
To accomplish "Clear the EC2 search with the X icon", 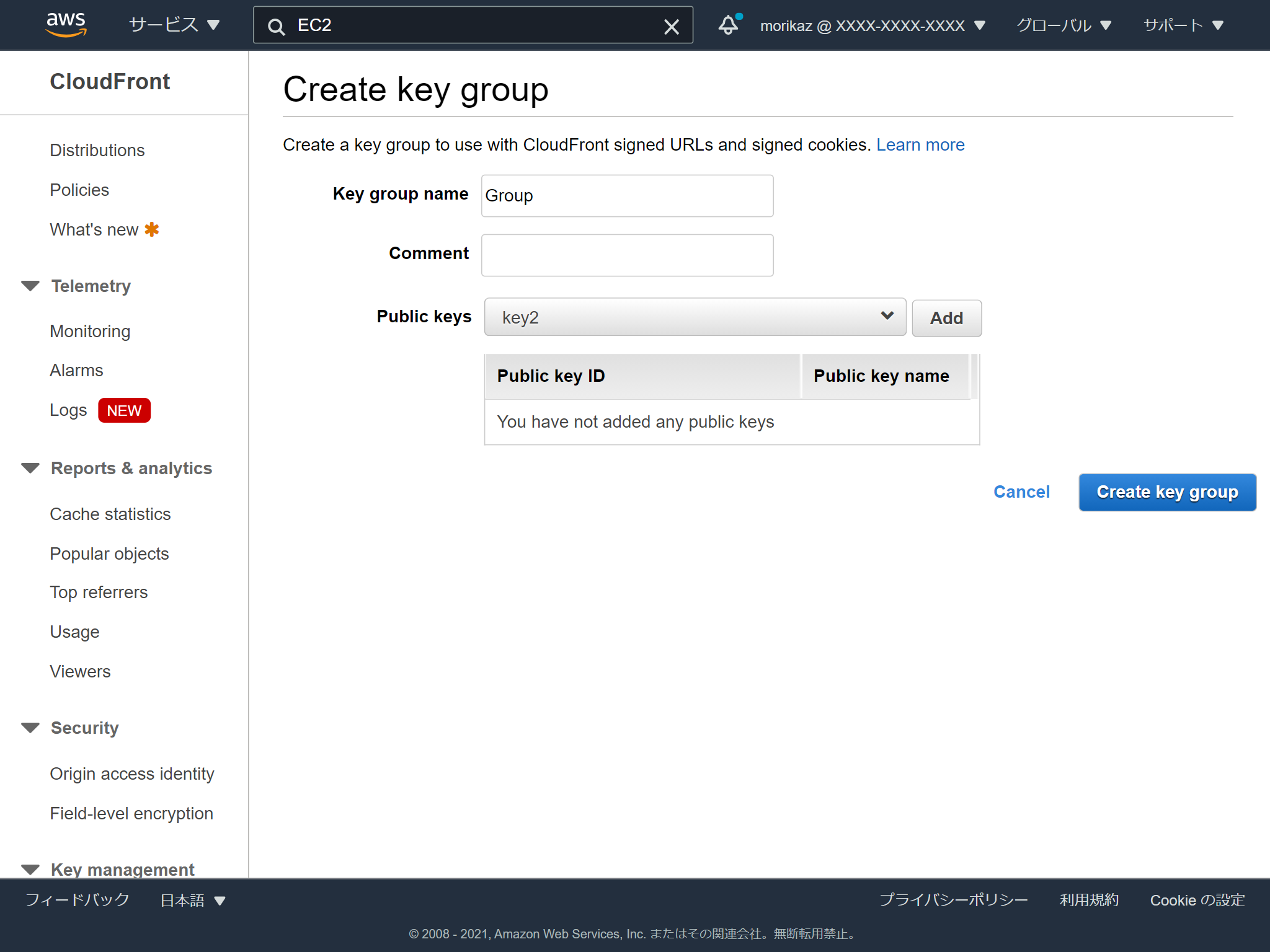I will 672,26.
